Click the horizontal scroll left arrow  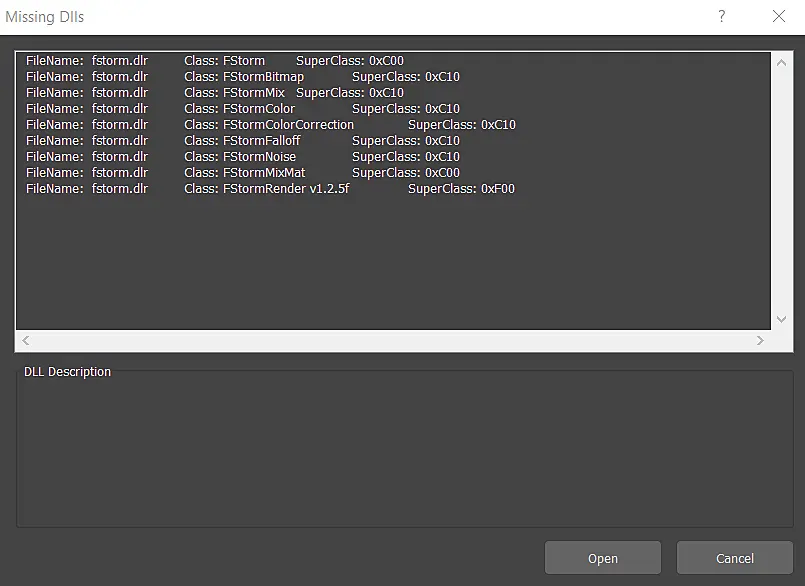(x=26, y=340)
